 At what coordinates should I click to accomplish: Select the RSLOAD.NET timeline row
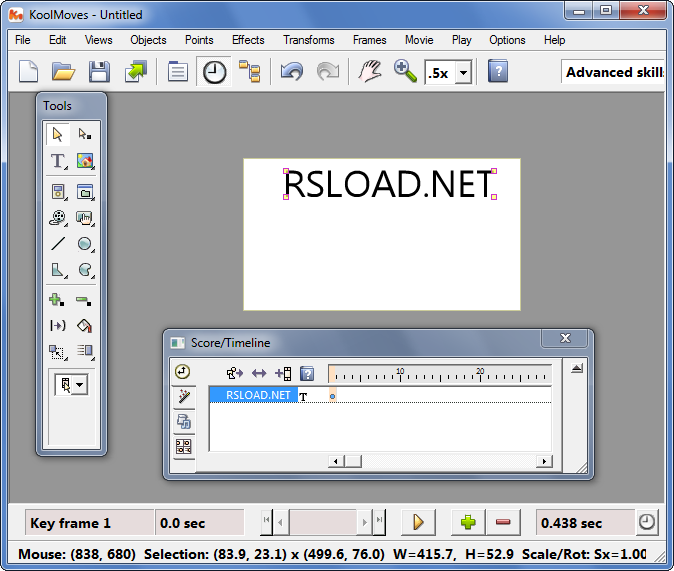coord(254,395)
